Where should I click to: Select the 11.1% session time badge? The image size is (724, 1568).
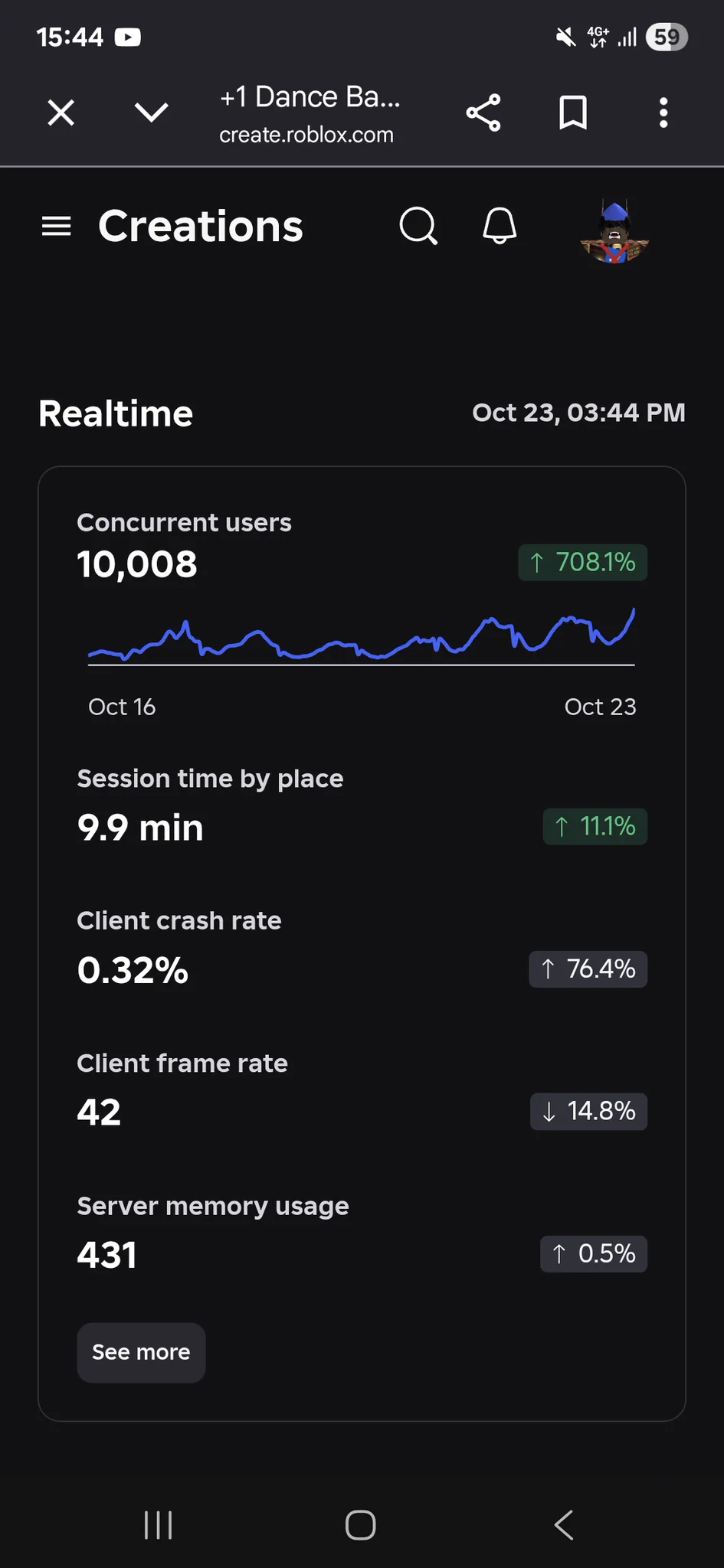click(595, 827)
